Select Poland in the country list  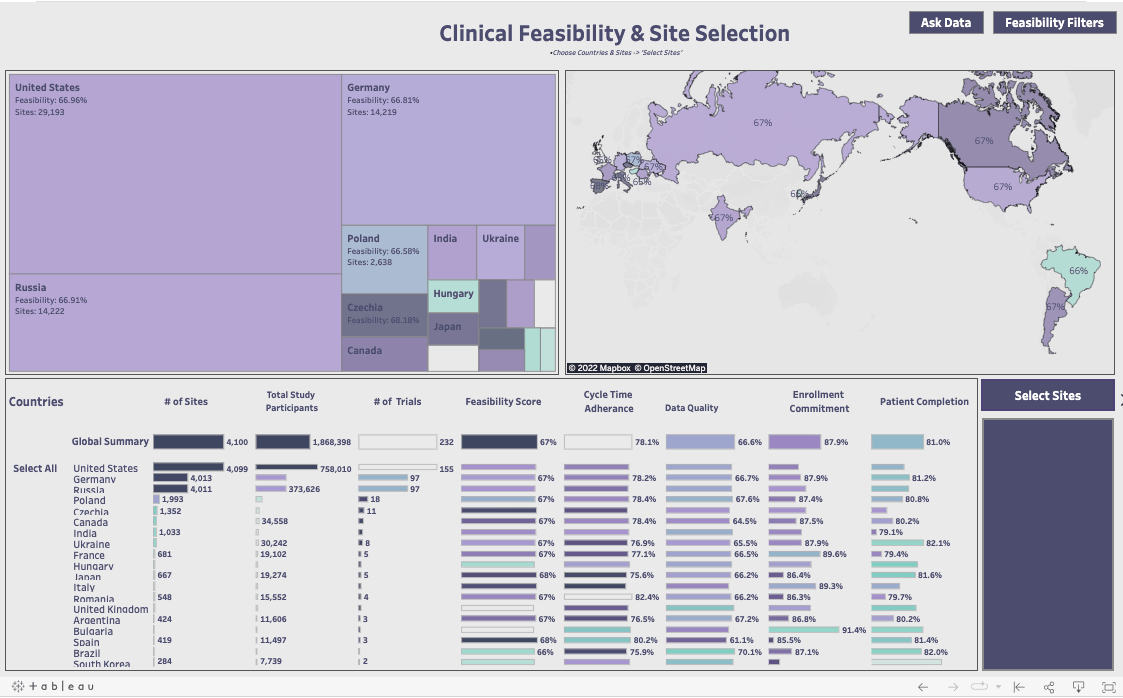point(89,500)
